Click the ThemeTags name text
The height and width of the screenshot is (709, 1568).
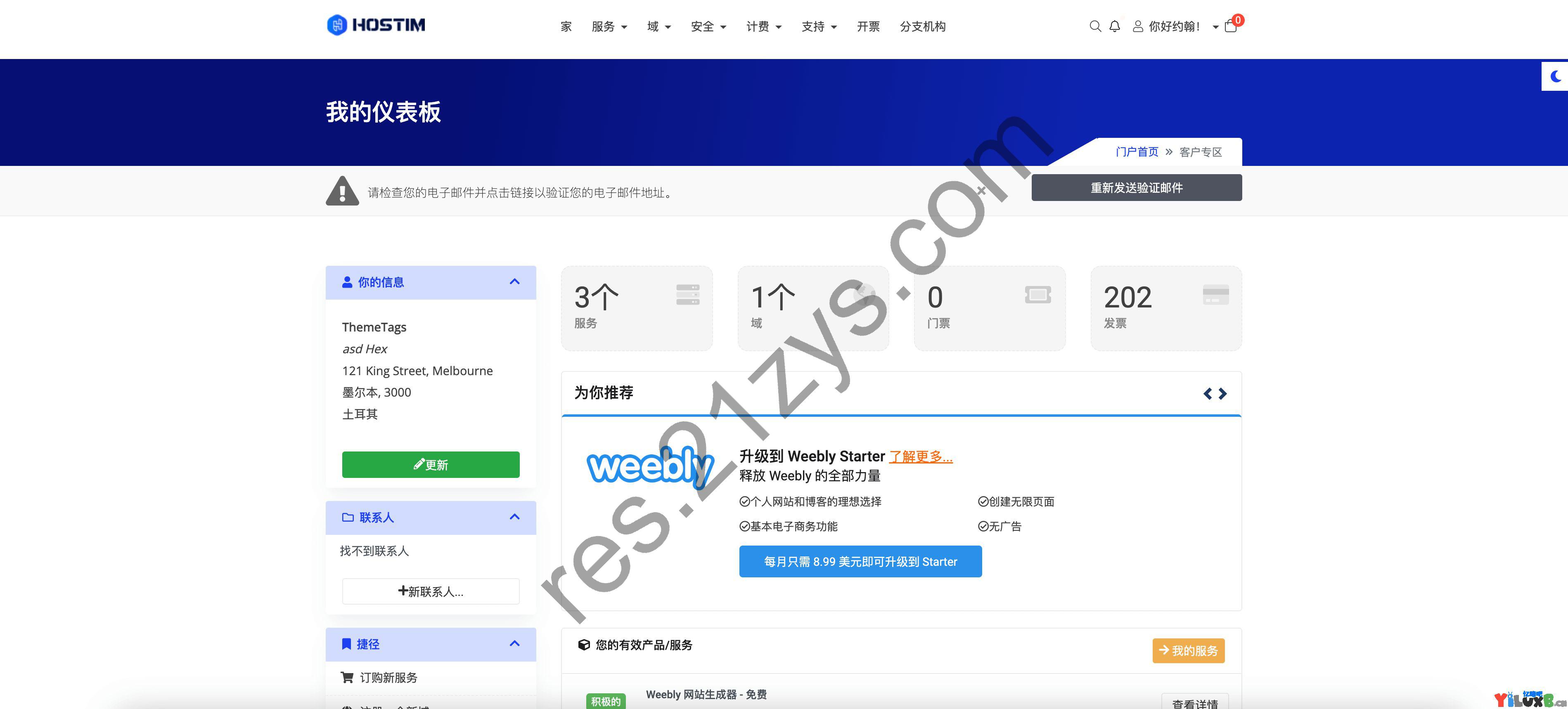[374, 327]
